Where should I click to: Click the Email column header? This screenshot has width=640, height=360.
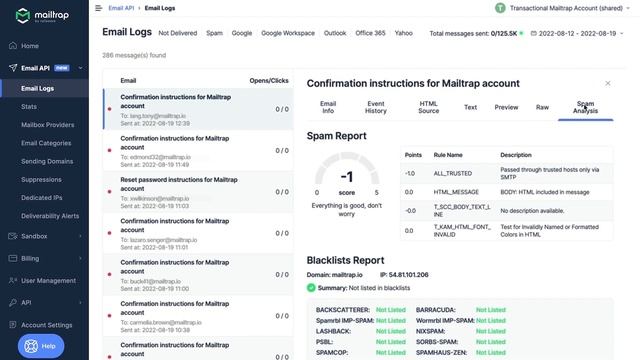(x=128, y=80)
